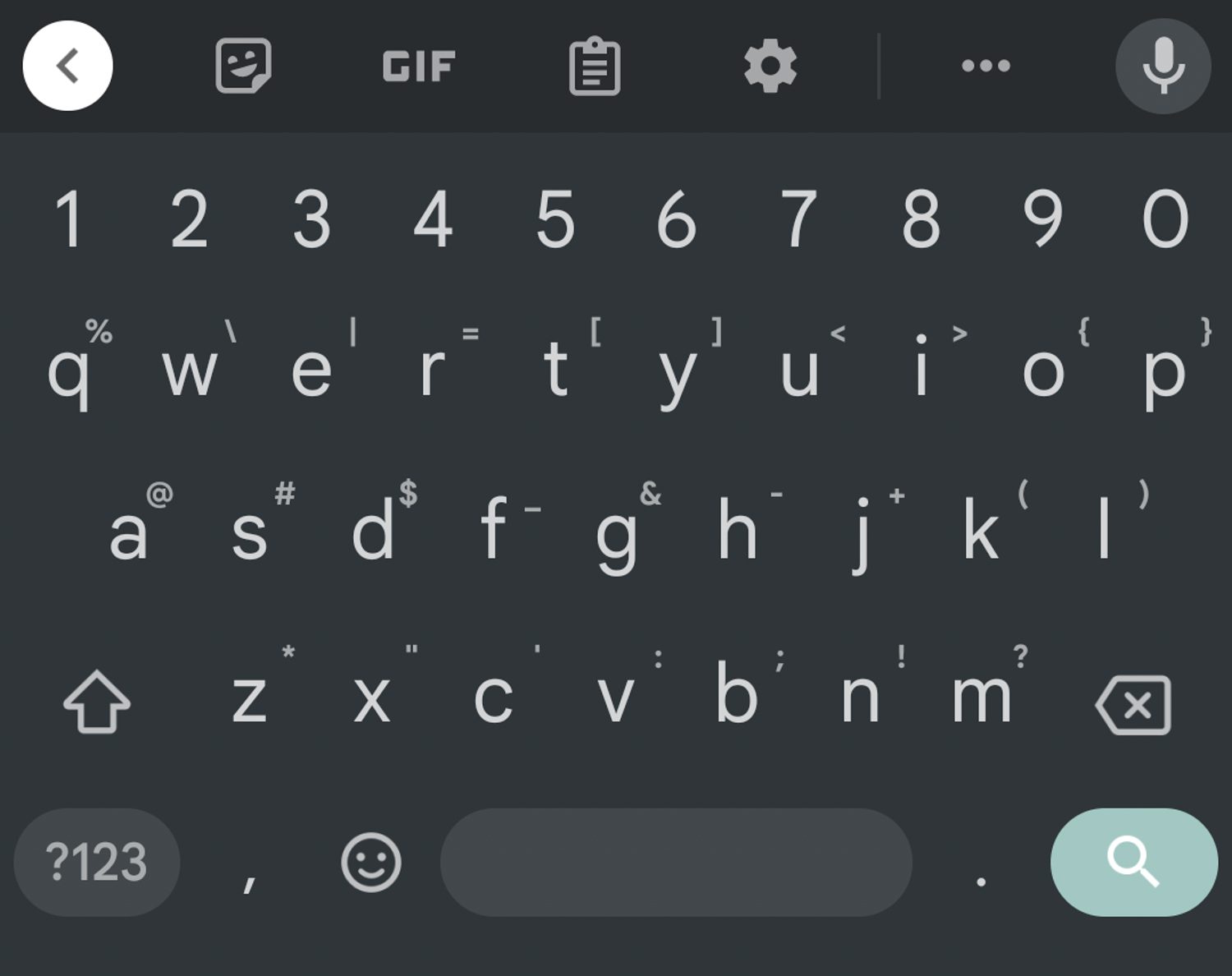Tap the backspace delete key
The height and width of the screenshot is (976, 1232).
pos(1133,704)
